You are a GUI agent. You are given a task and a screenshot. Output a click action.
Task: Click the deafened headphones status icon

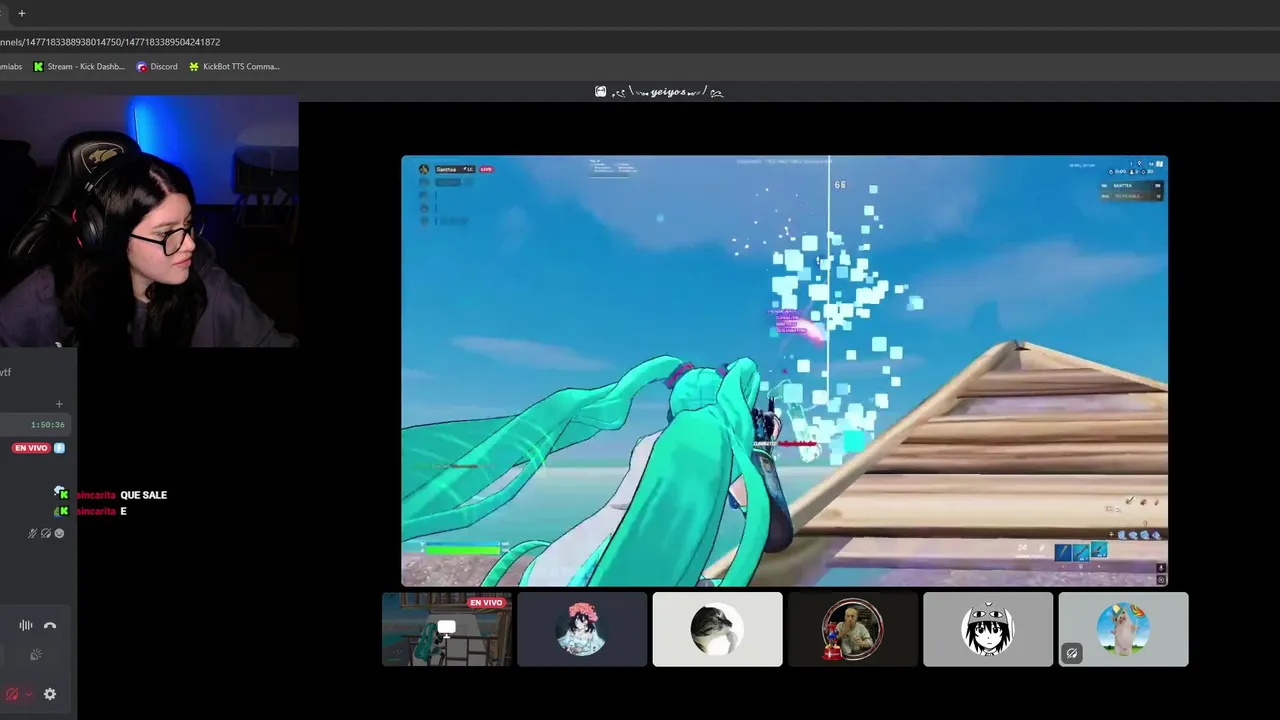(x=46, y=533)
